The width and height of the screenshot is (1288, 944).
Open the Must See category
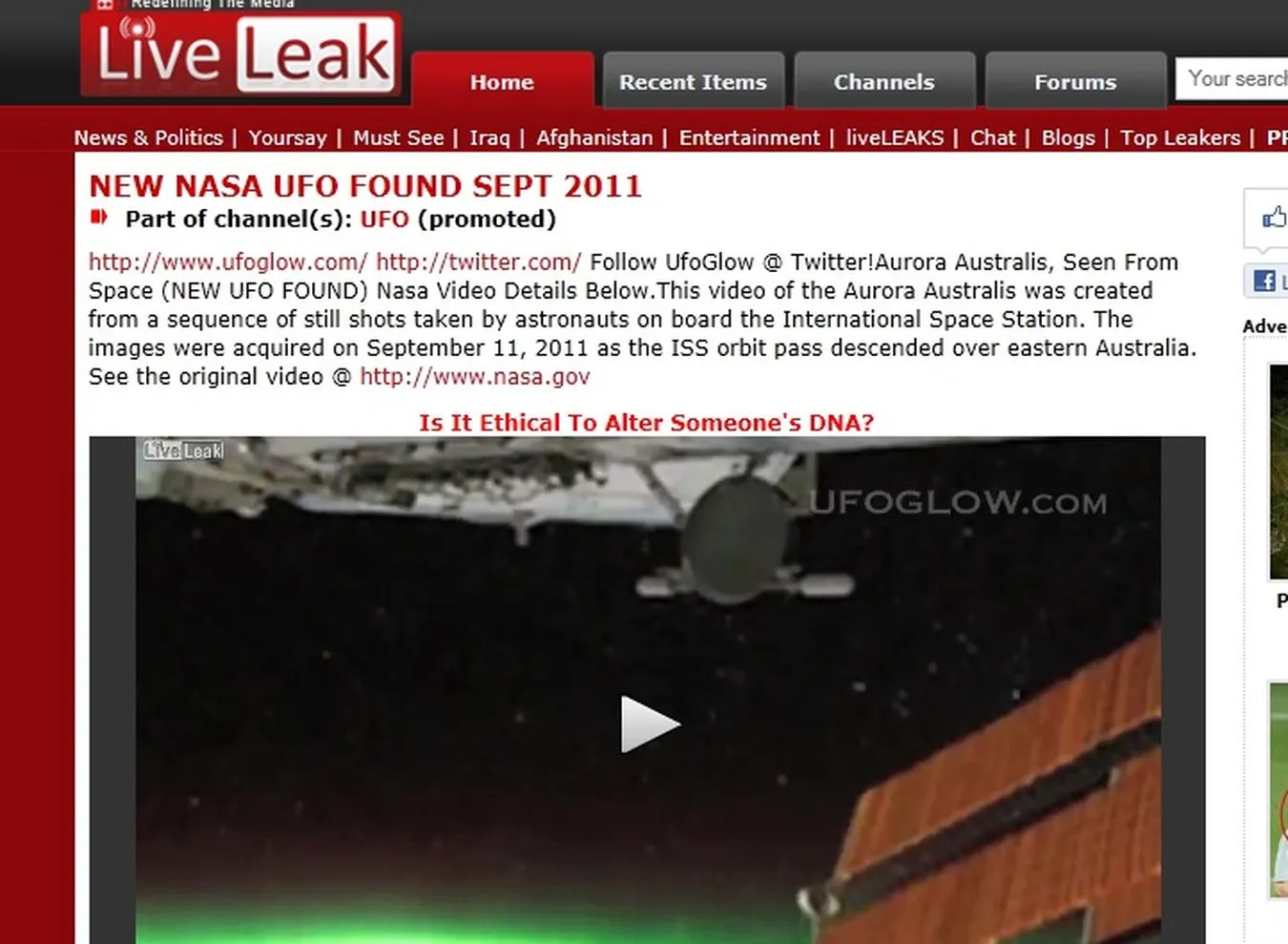tap(398, 137)
